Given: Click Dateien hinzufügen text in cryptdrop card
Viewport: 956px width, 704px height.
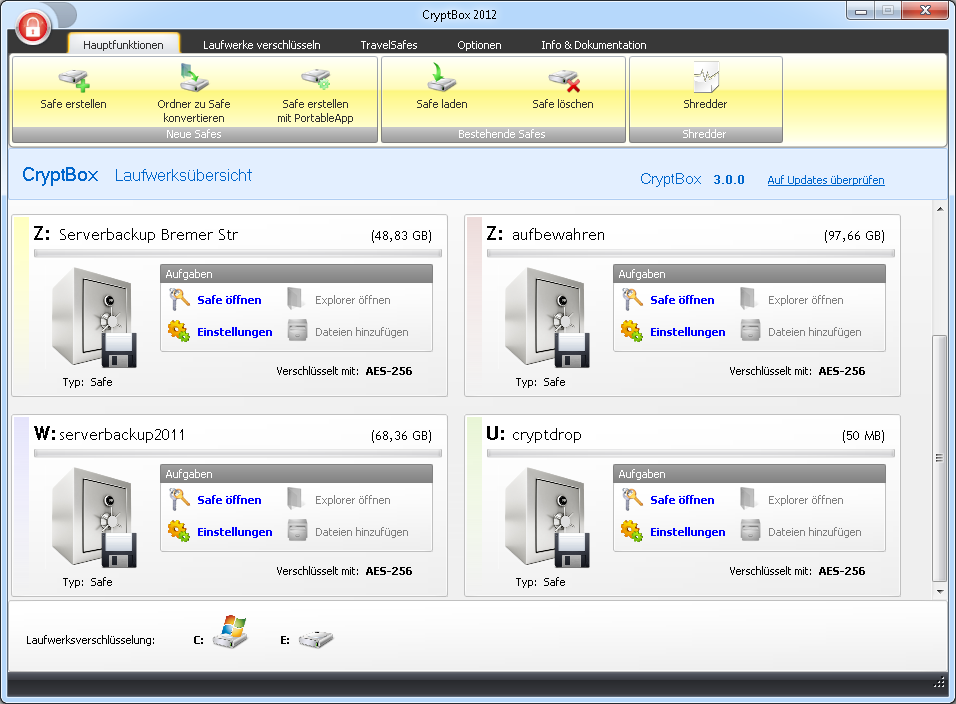Looking at the screenshot, I should tap(815, 532).
